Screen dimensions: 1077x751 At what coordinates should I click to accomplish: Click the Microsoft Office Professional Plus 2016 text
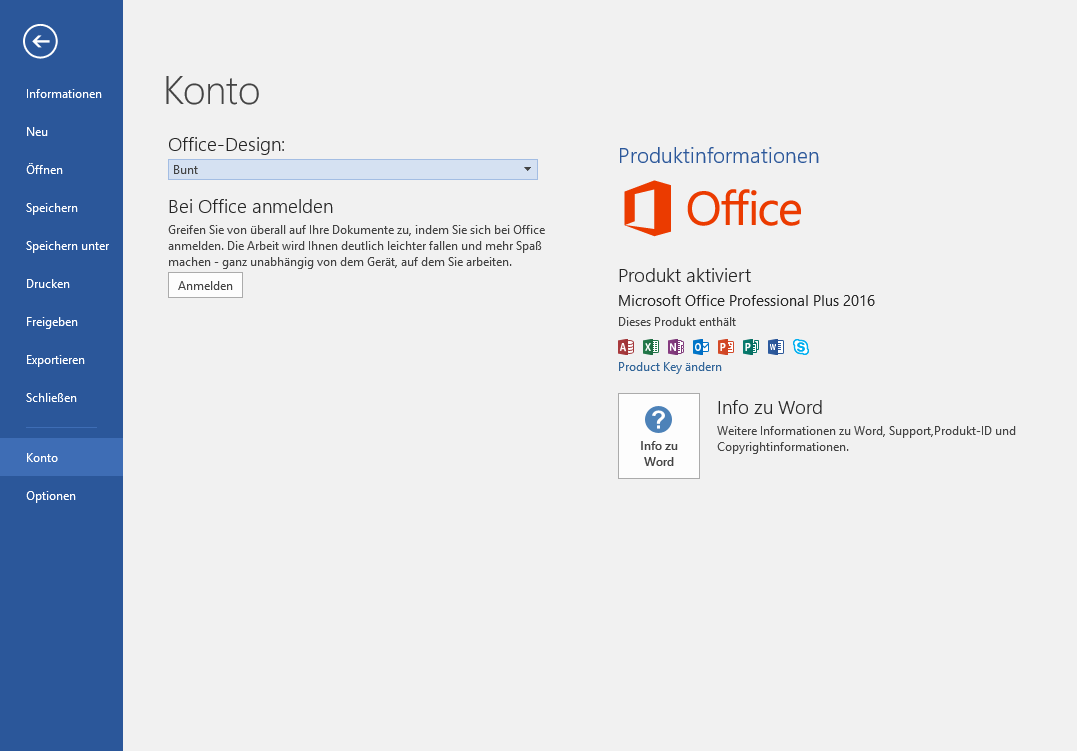click(746, 301)
